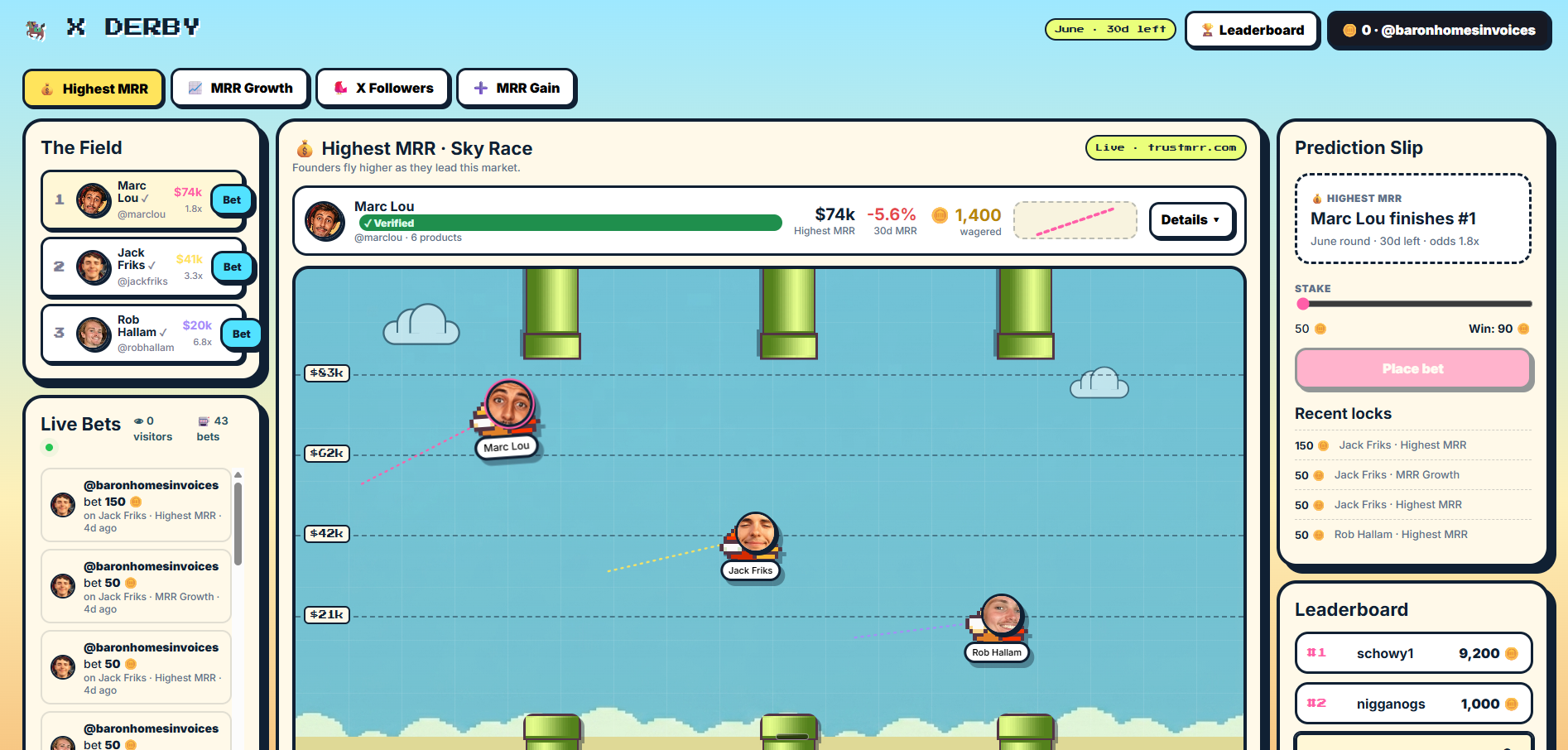Click the $42k axis marker
This screenshot has height=750, width=1568.
click(x=327, y=534)
